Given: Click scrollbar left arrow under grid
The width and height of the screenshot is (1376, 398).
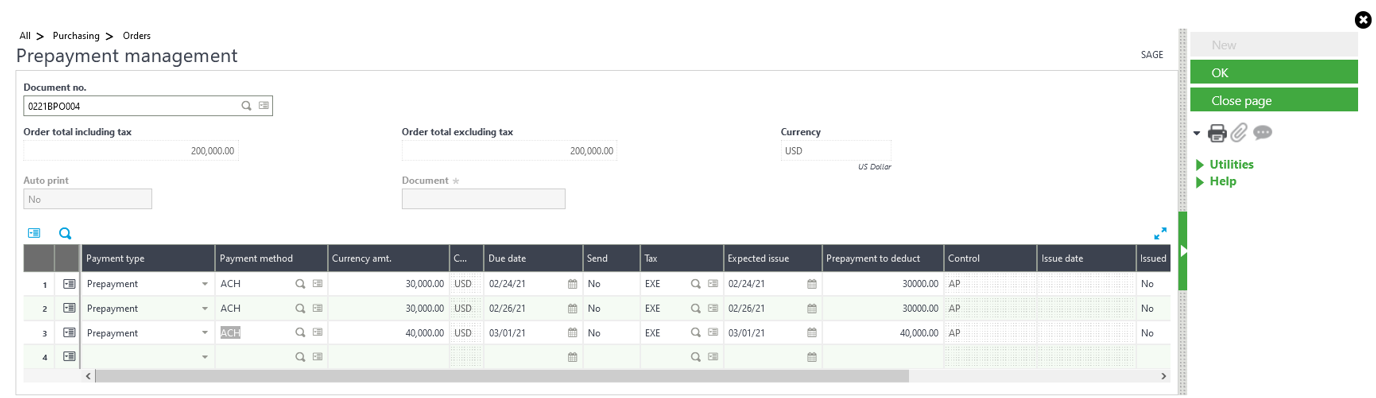Looking at the screenshot, I should [88, 376].
